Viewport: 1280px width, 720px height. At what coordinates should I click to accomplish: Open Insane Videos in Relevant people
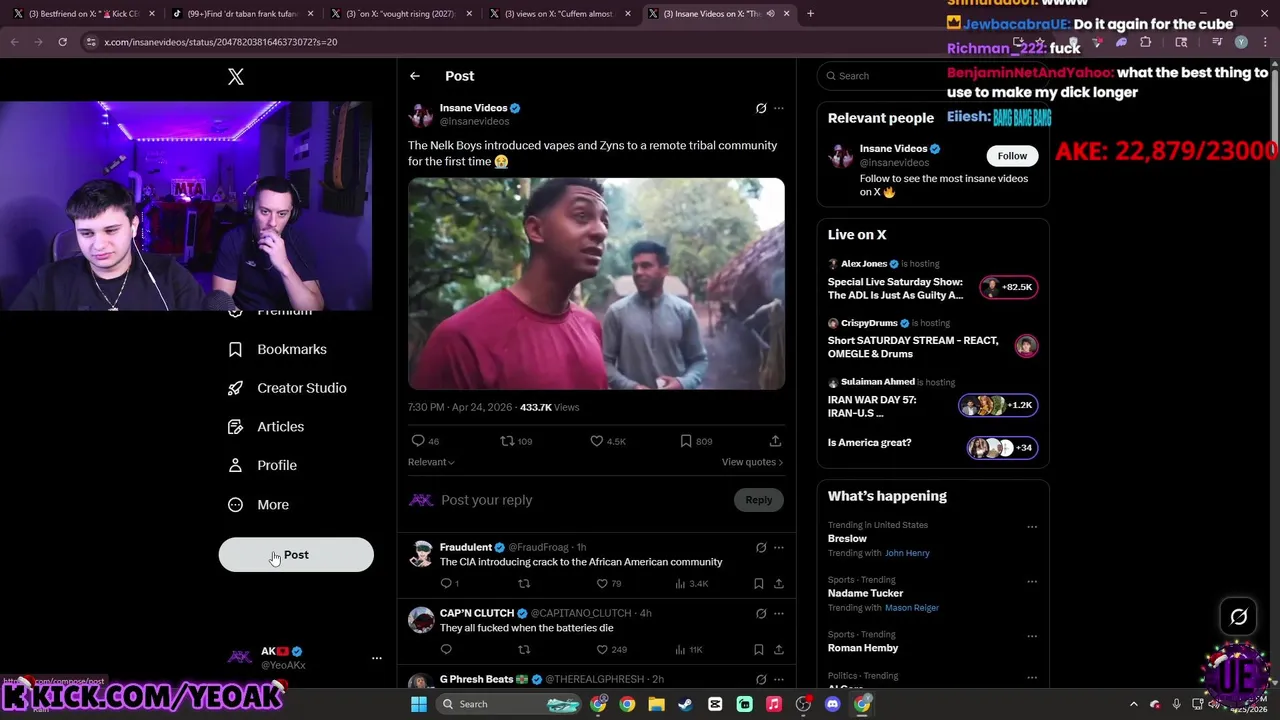click(x=894, y=149)
